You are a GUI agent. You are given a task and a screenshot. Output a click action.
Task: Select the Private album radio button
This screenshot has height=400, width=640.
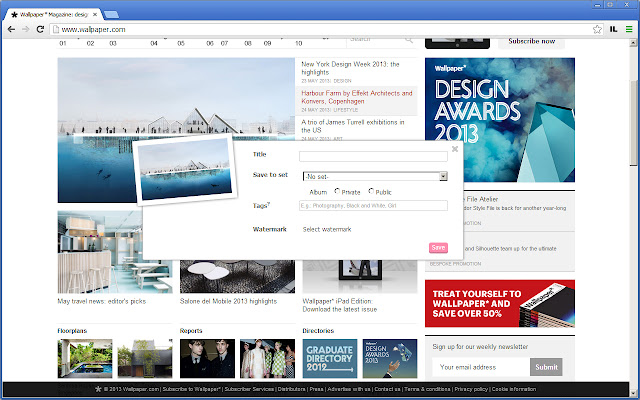click(x=337, y=191)
